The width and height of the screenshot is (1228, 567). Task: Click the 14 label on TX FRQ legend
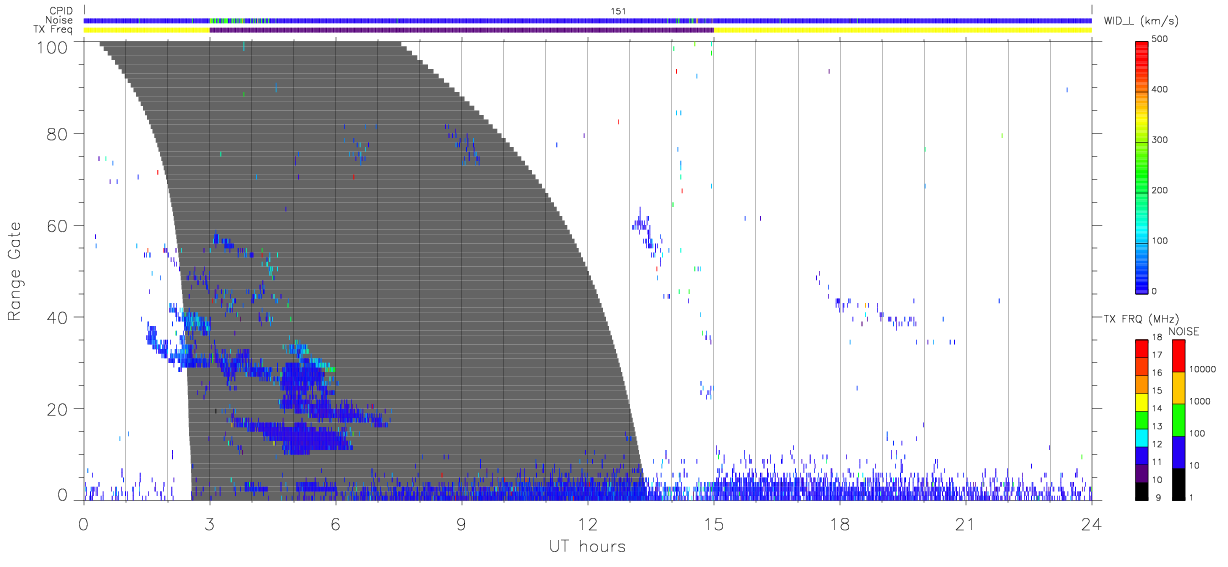[1157, 409]
